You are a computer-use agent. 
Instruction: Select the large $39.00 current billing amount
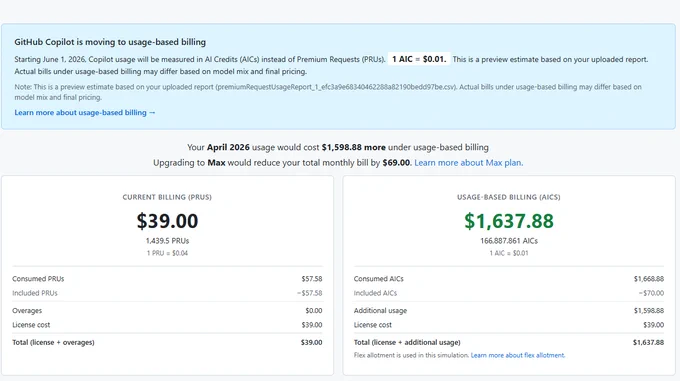click(x=167, y=221)
